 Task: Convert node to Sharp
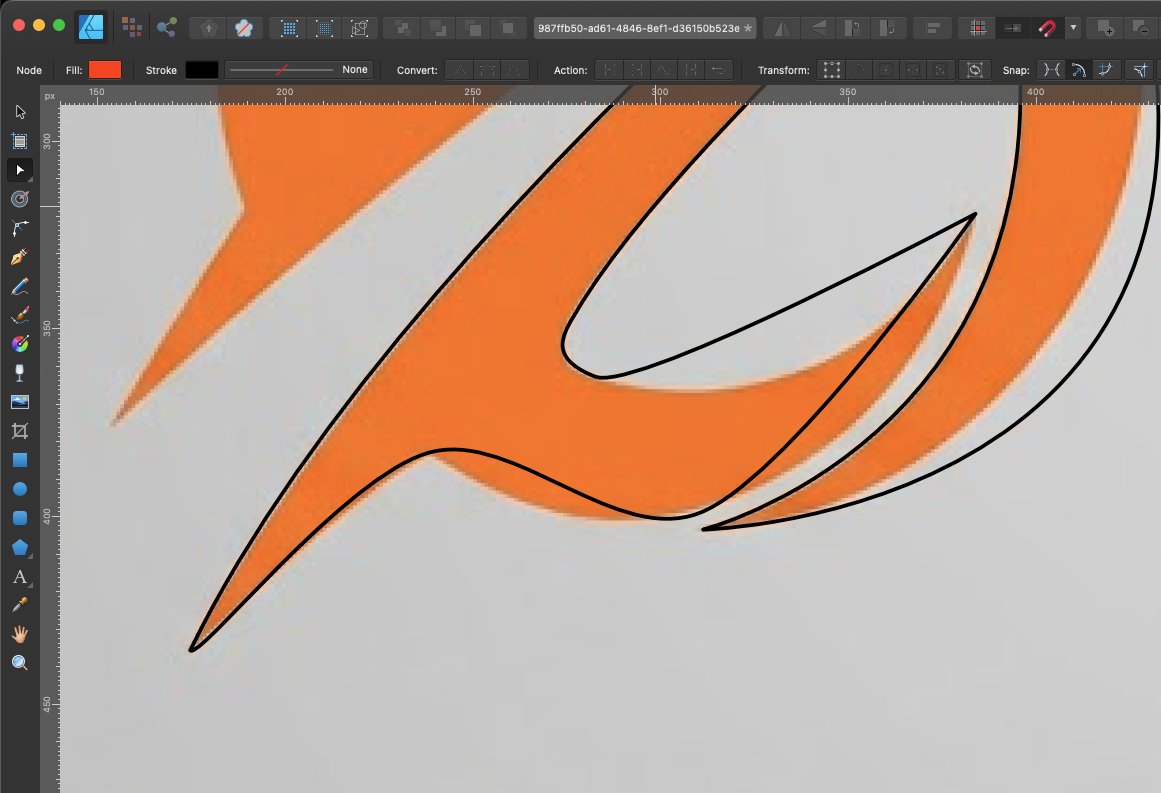(x=460, y=70)
